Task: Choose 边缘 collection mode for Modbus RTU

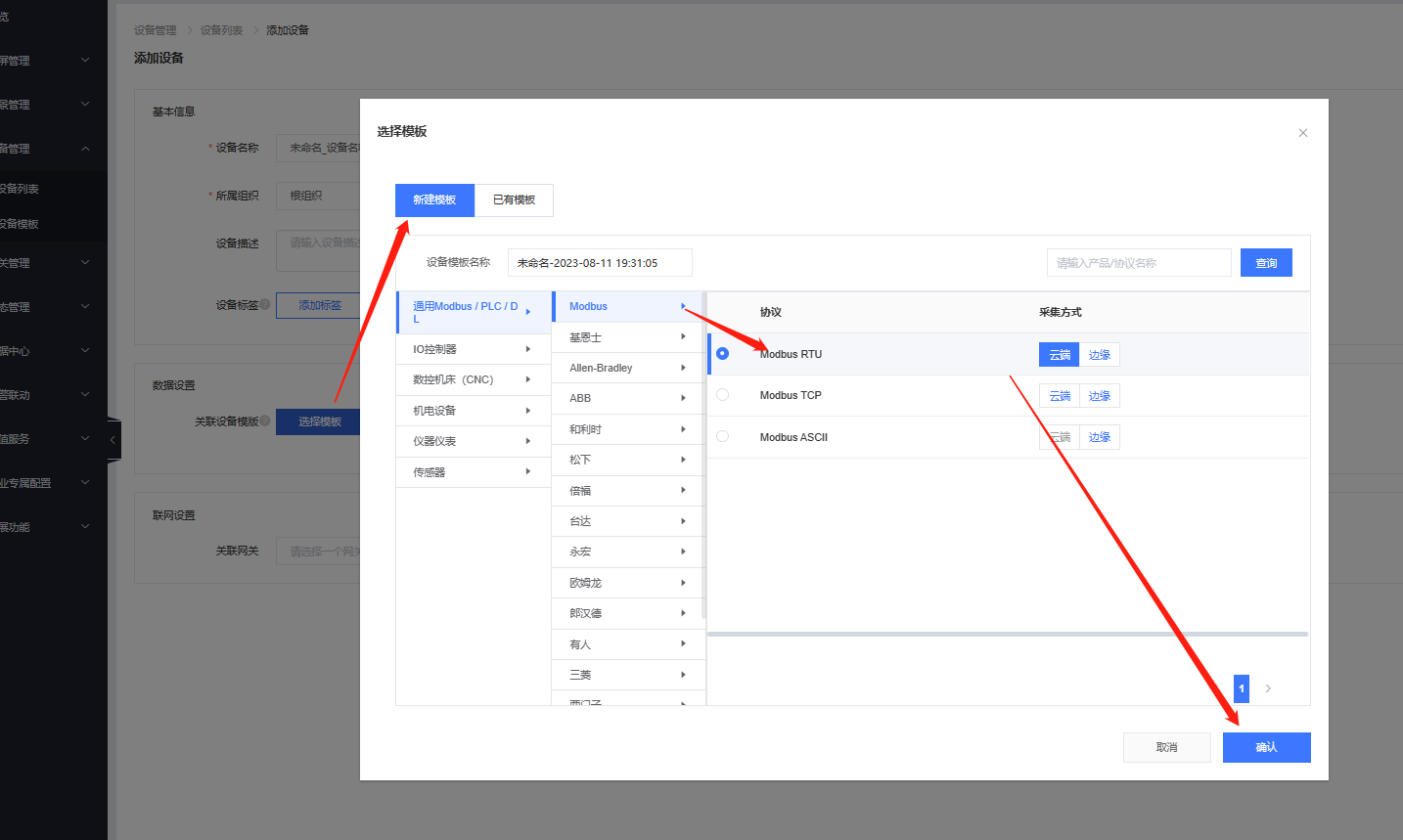Action: 1099,355
